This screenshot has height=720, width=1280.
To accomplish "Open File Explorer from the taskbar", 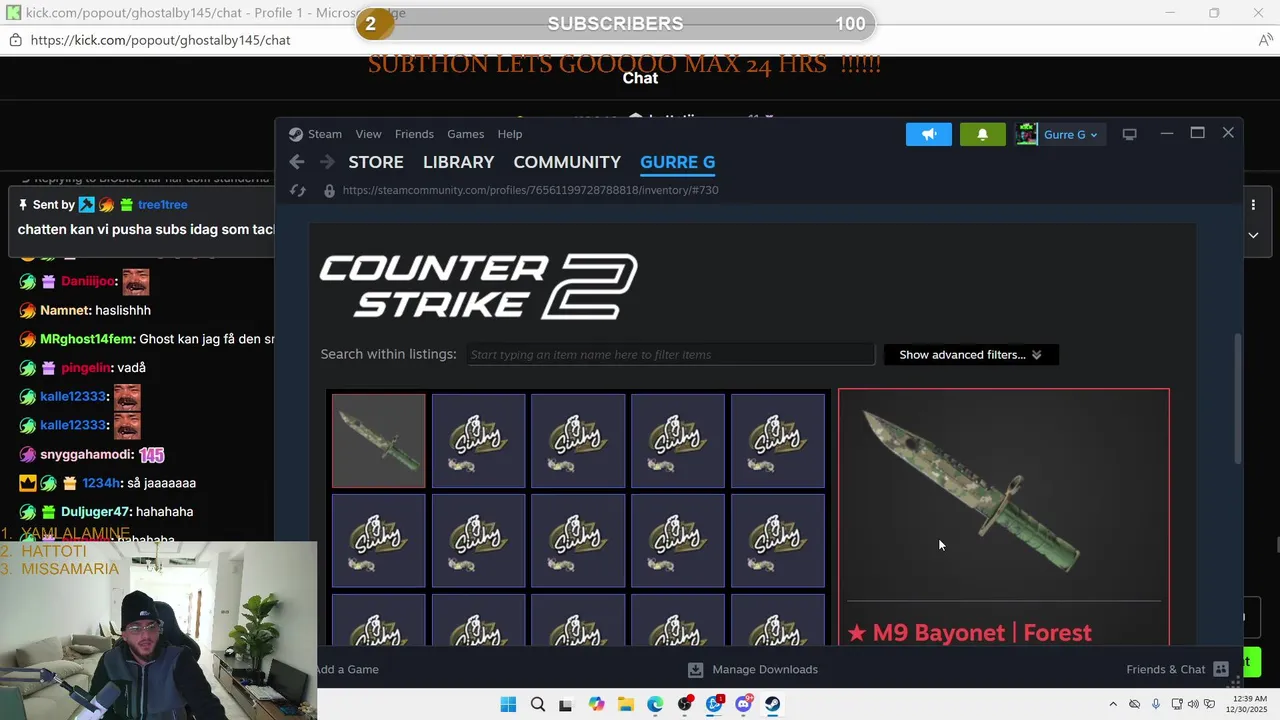I will point(626,704).
